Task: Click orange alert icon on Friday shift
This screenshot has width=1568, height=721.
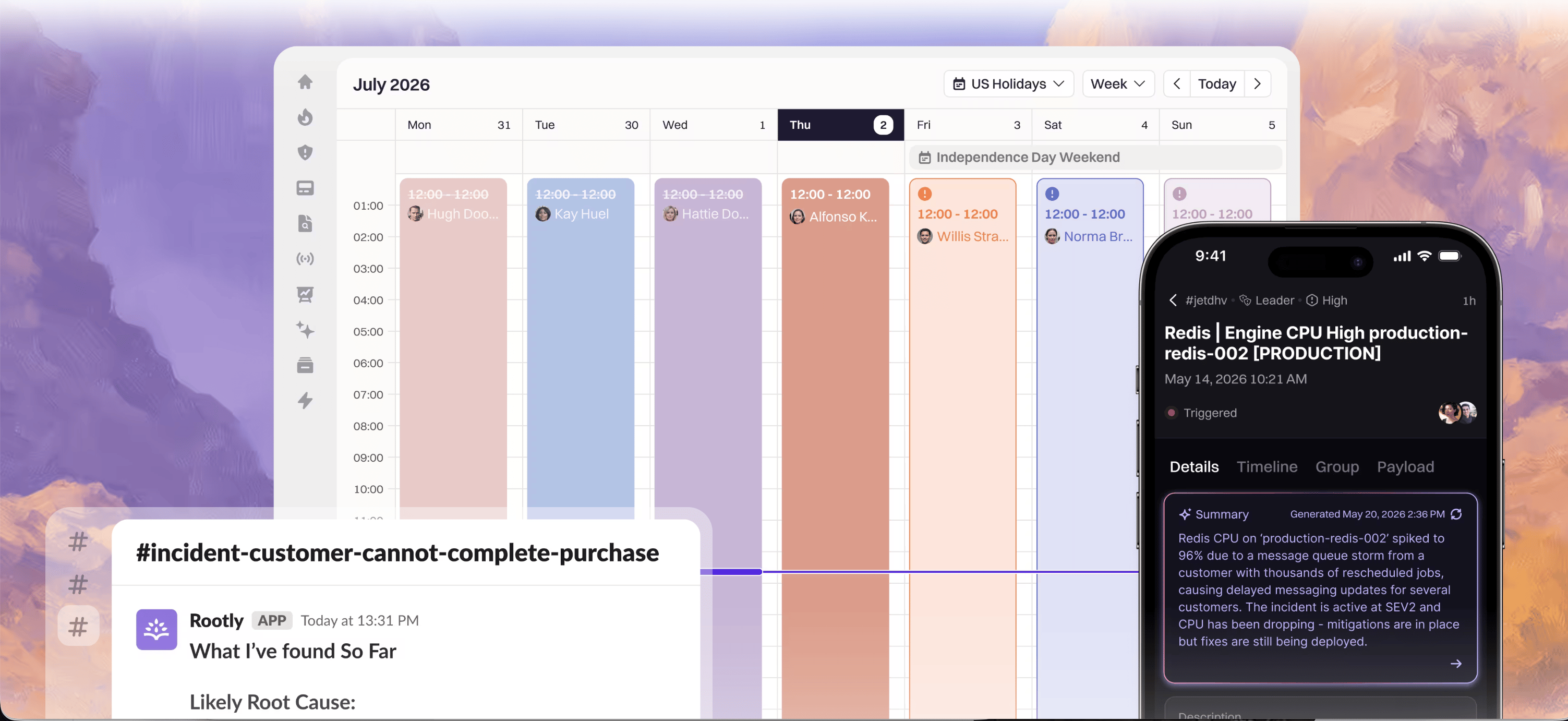Action: point(925,194)
